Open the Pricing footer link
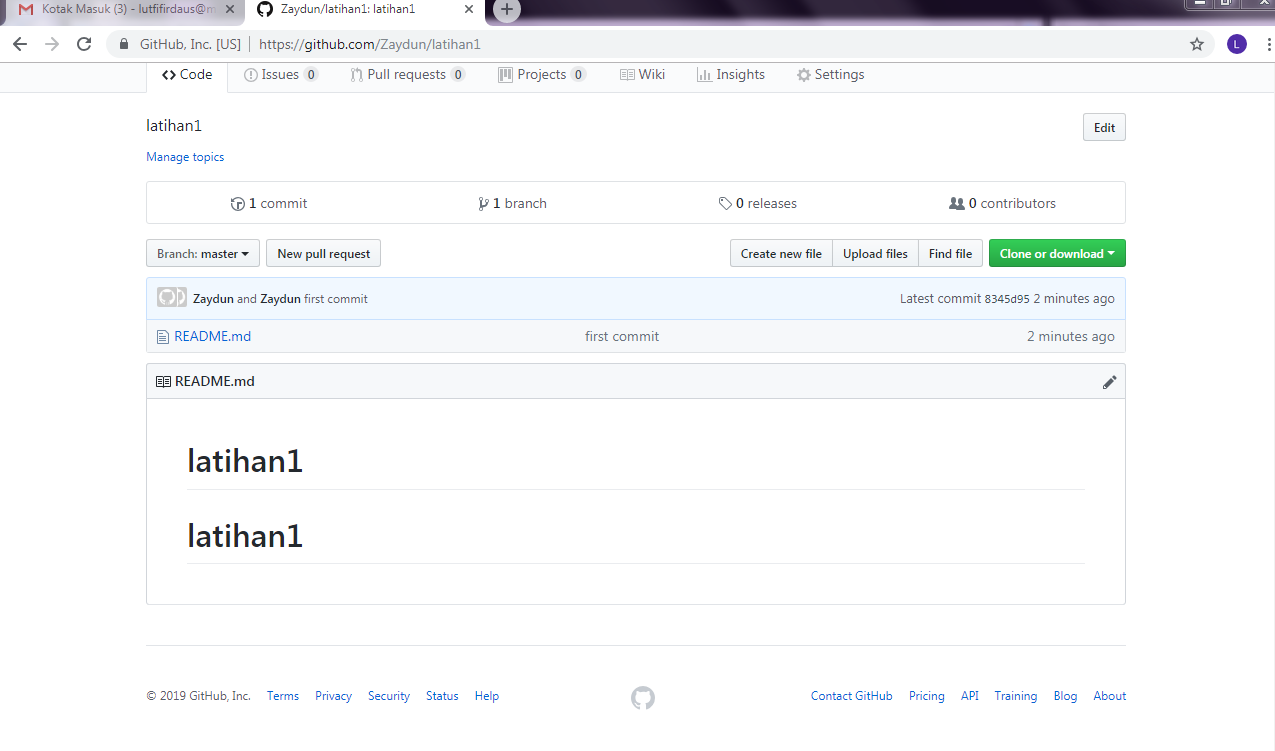This screenshot has width=1275, height=751. pos(927,696)
